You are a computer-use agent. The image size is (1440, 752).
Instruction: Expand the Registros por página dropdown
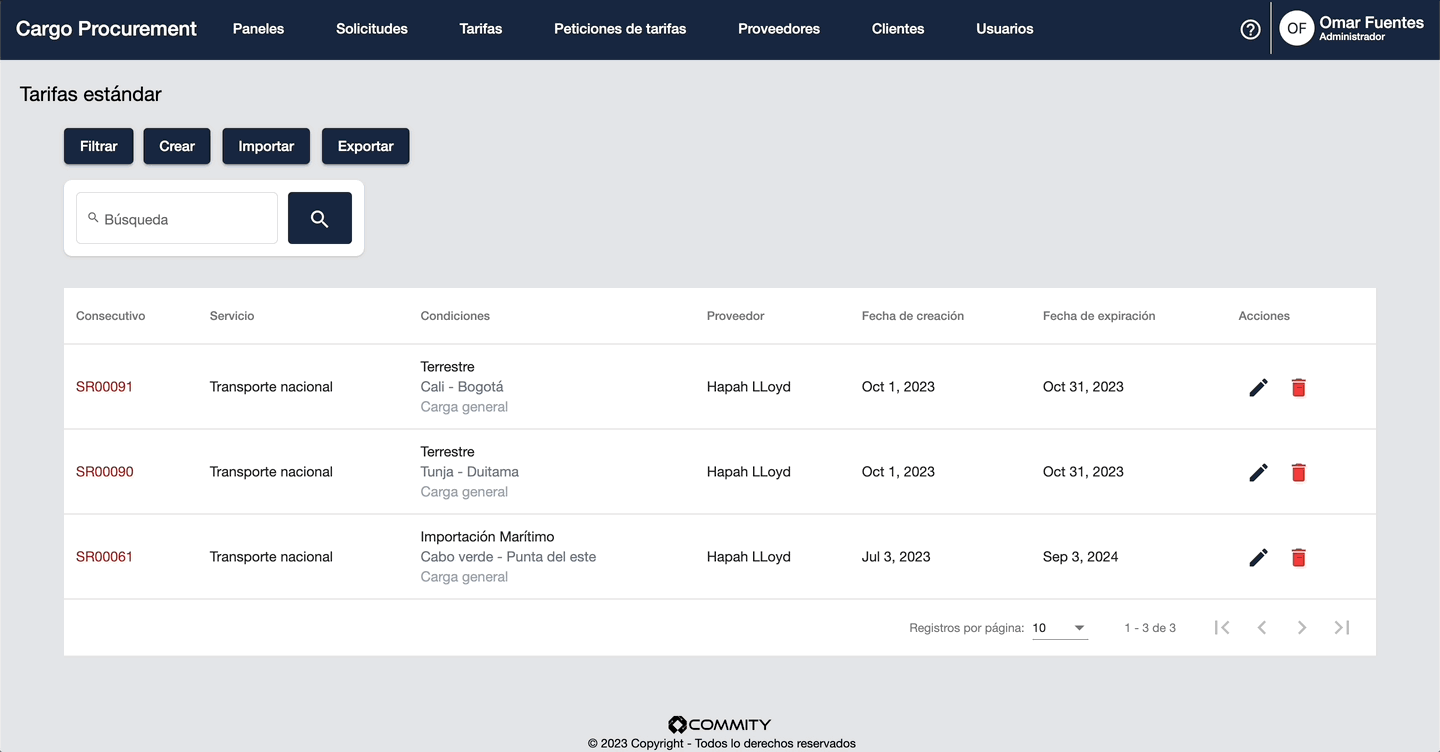point(1060,628)
